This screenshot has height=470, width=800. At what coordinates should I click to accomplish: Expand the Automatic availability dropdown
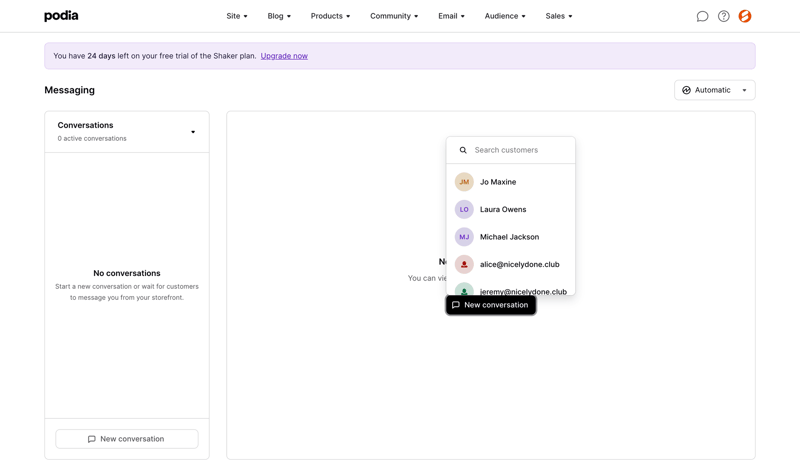coord(714,90)
